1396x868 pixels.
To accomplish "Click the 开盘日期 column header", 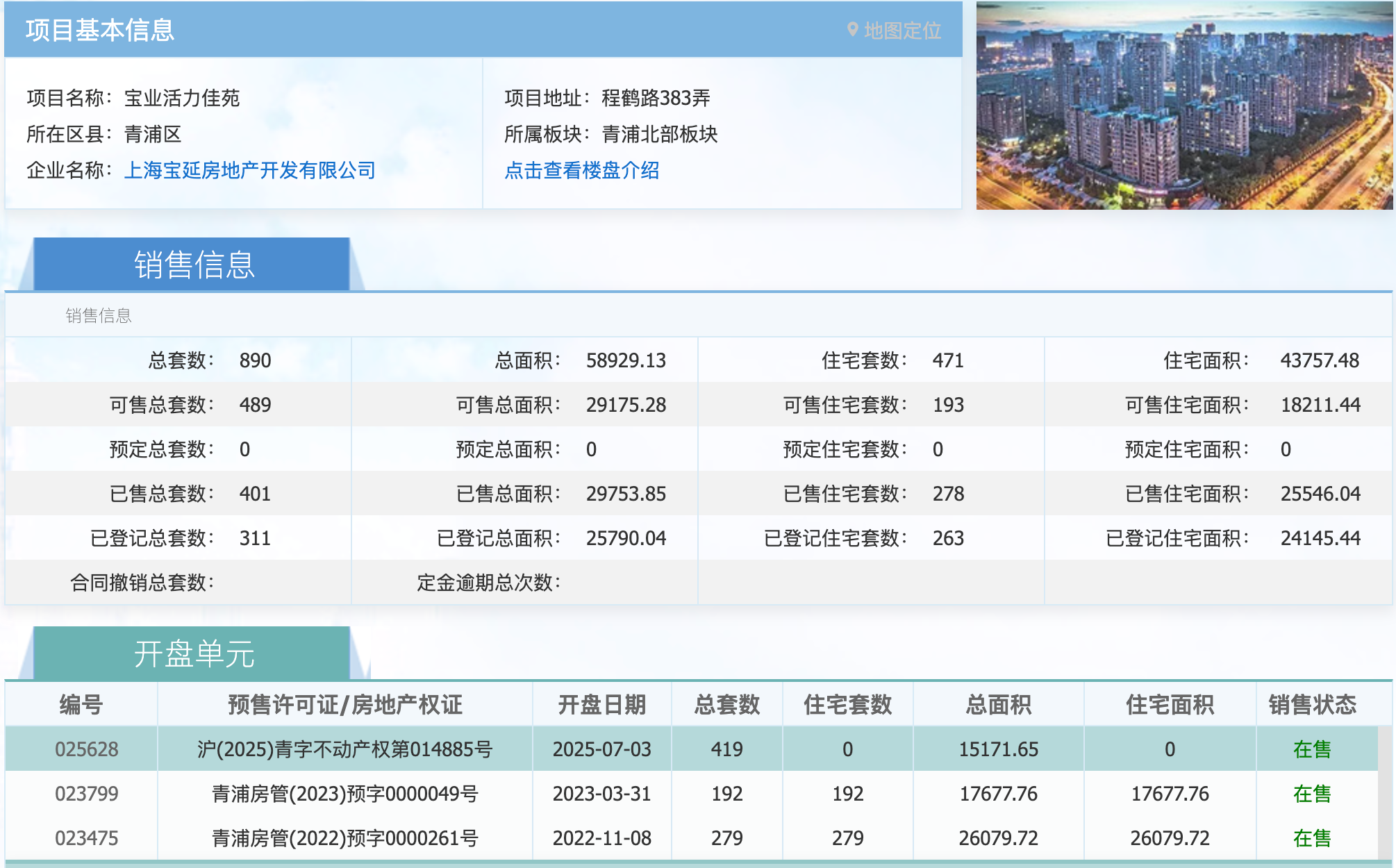I will pos(601,705).
